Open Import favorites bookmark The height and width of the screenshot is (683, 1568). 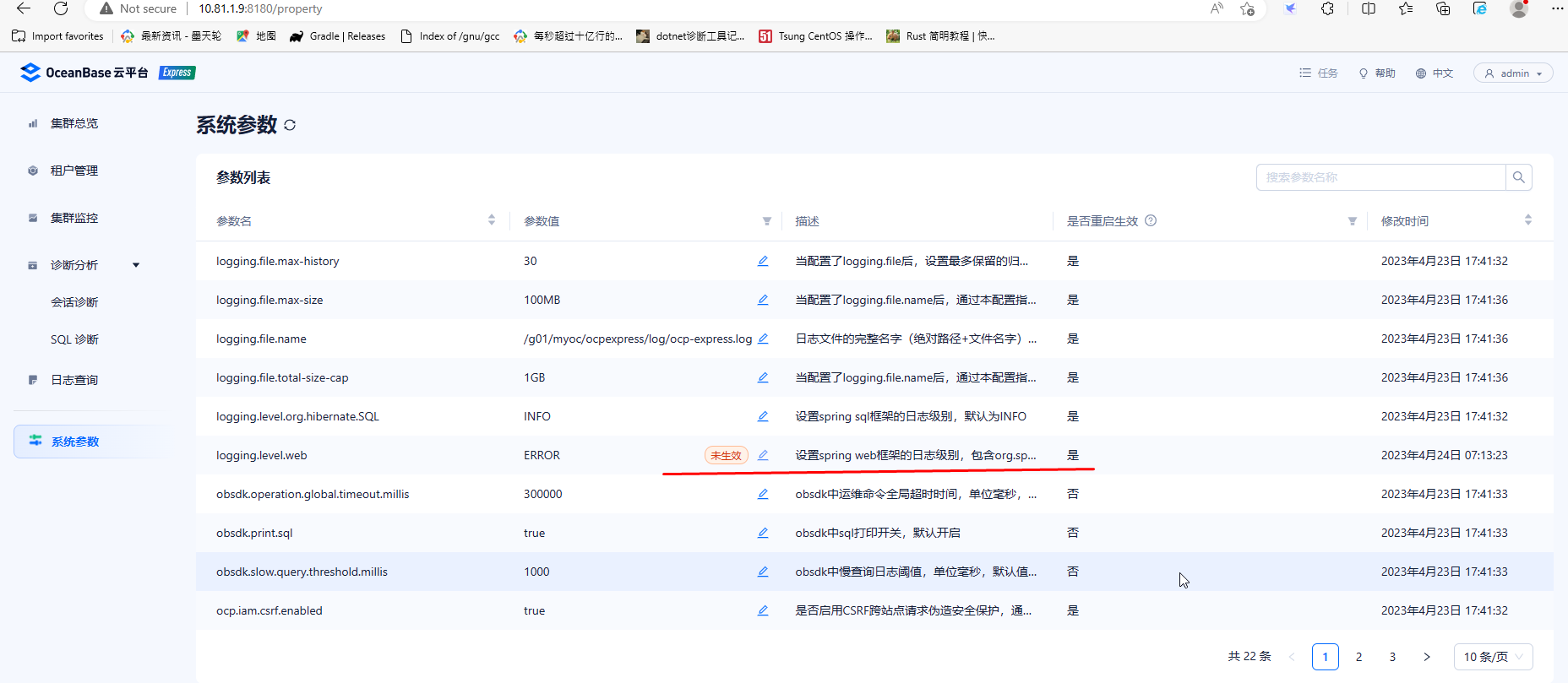57,36
